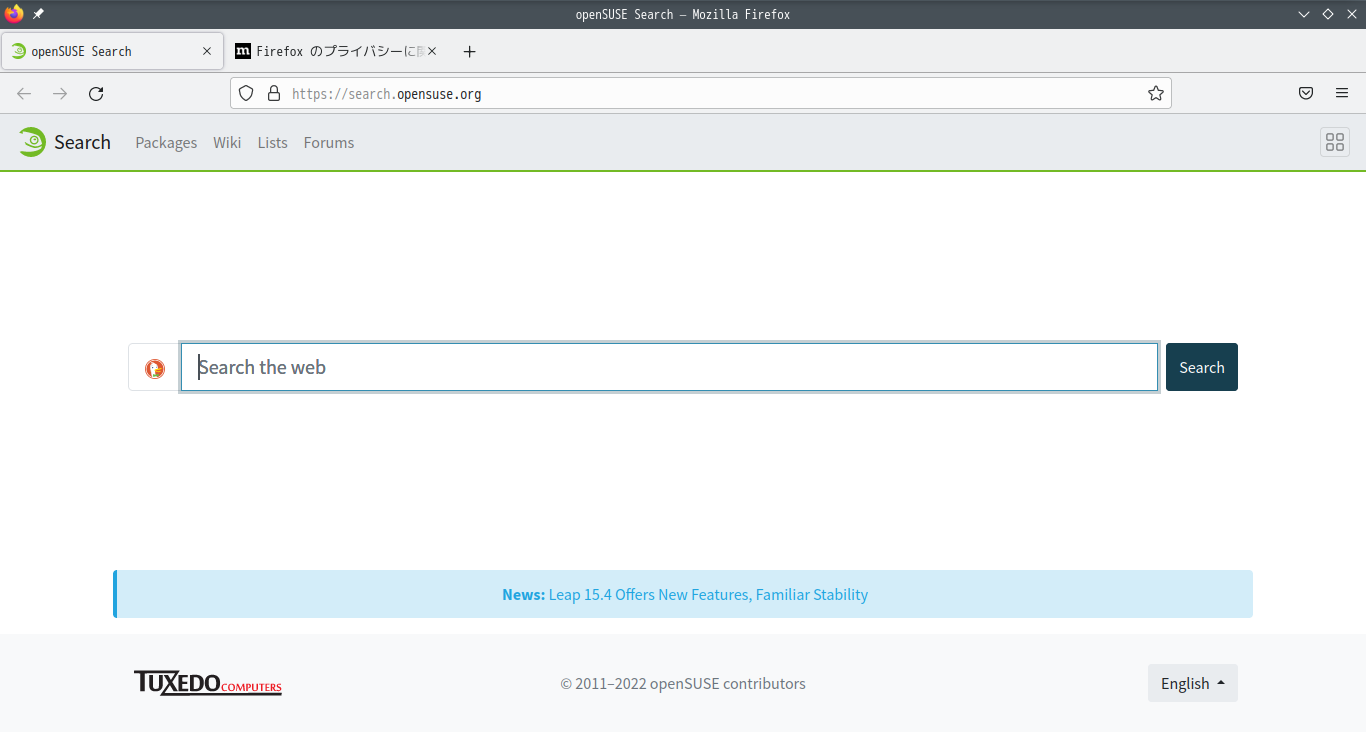This screenshot has height=732, width=1366.
Task: Open the English language dropdown
Action: 1193,683
